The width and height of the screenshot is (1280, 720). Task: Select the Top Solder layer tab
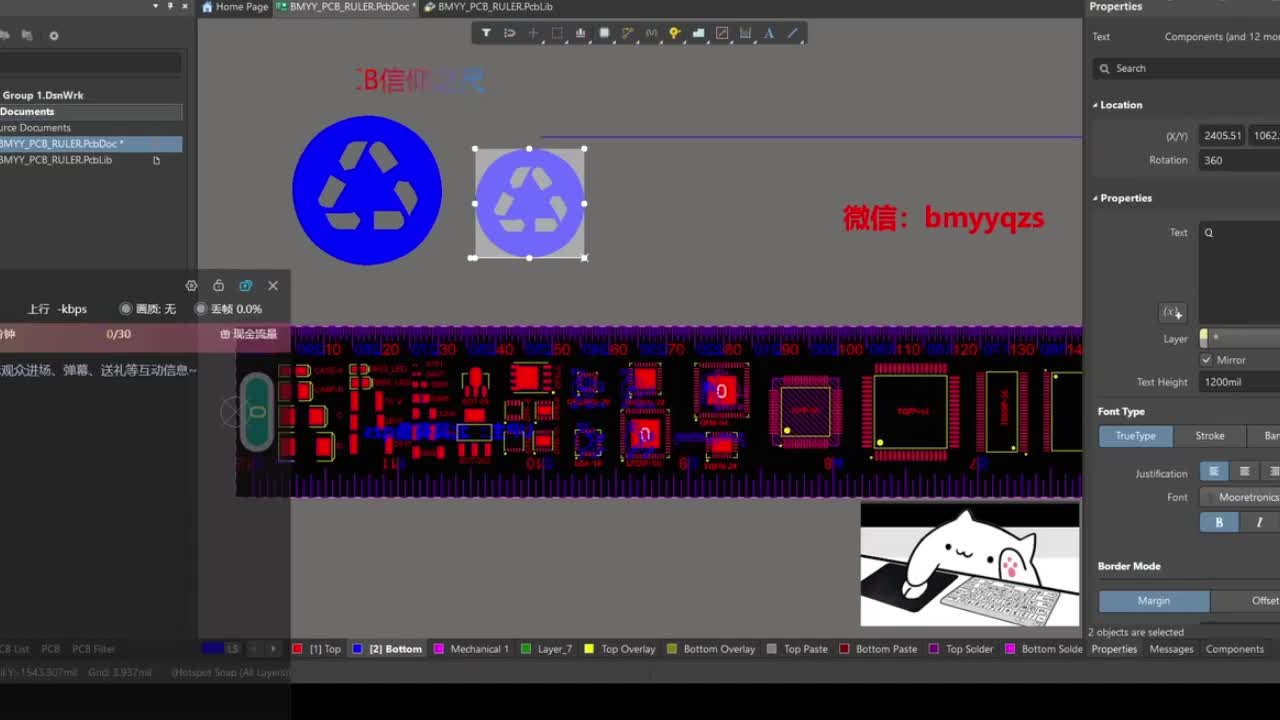[x=961, y=649]
